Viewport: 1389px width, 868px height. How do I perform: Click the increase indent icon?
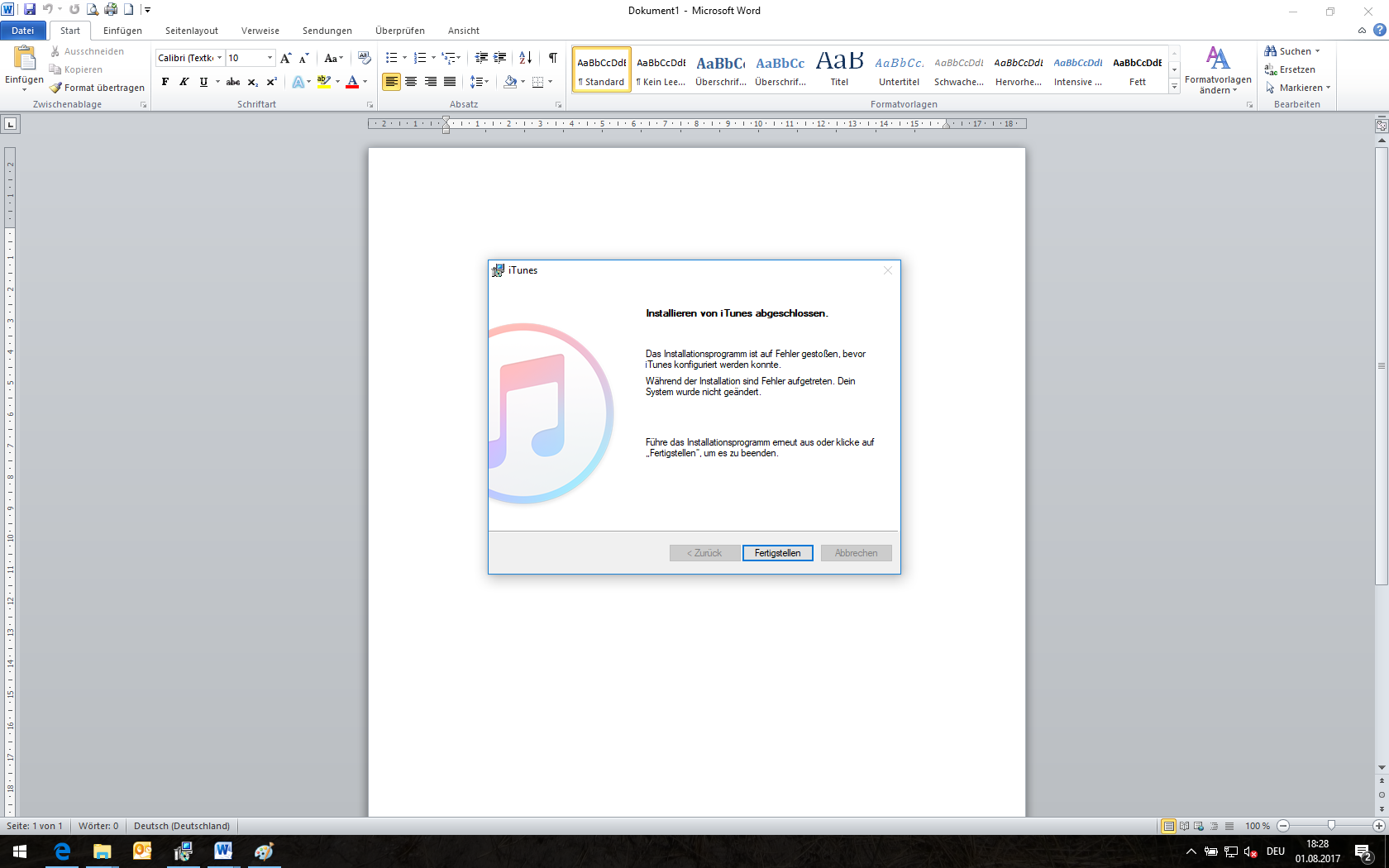[x=500, y=58]
